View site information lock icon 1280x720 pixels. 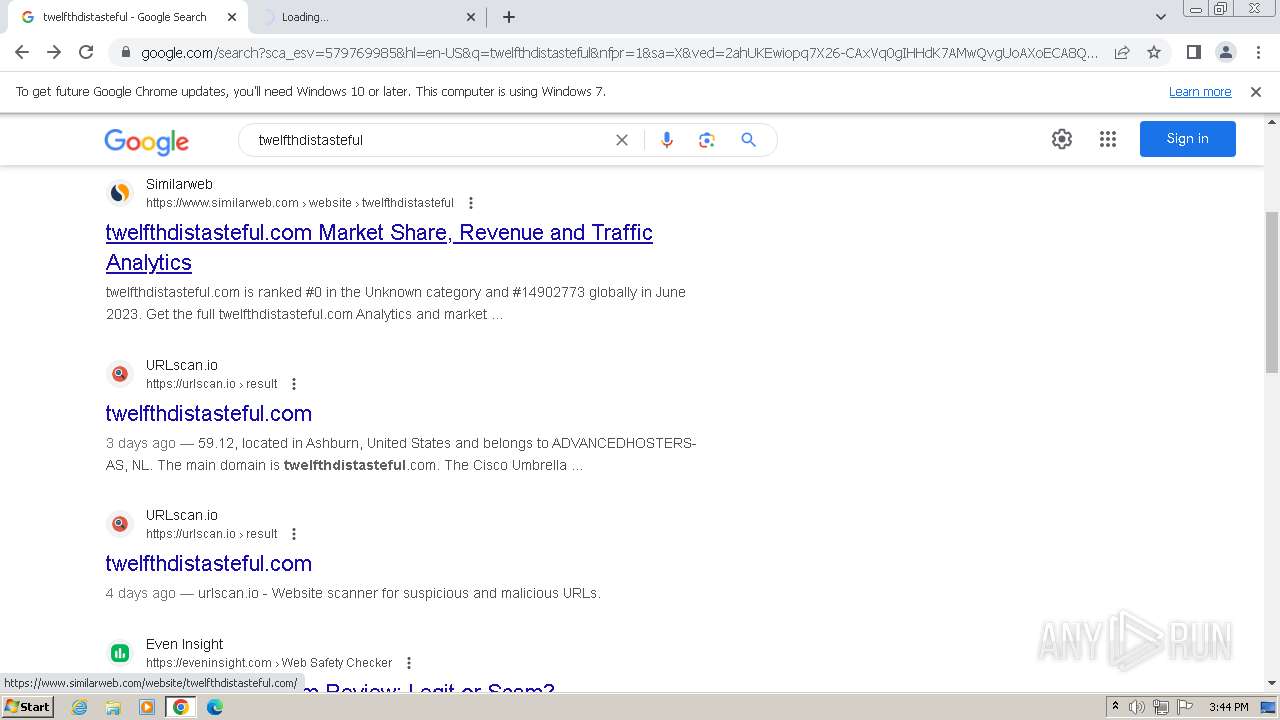[x=125, y=53]
